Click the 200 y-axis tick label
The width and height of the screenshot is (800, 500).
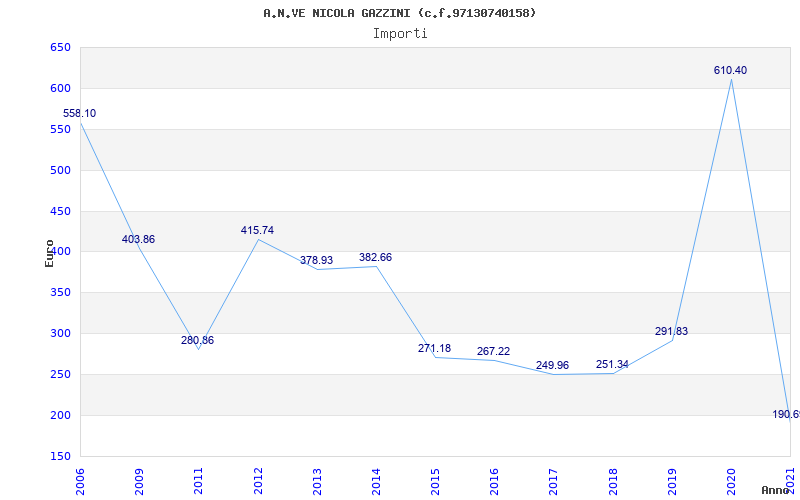(60, 415)
